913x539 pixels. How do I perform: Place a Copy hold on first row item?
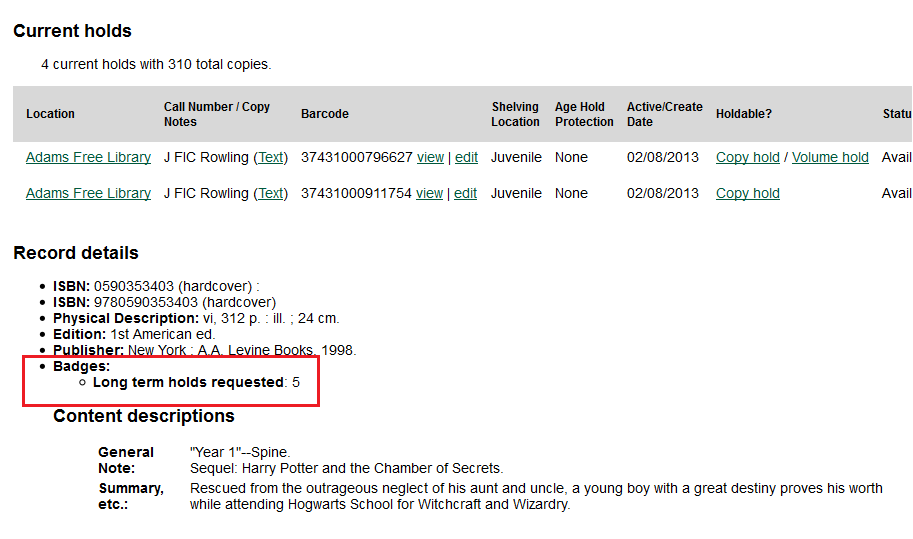[x=748, y=157]
